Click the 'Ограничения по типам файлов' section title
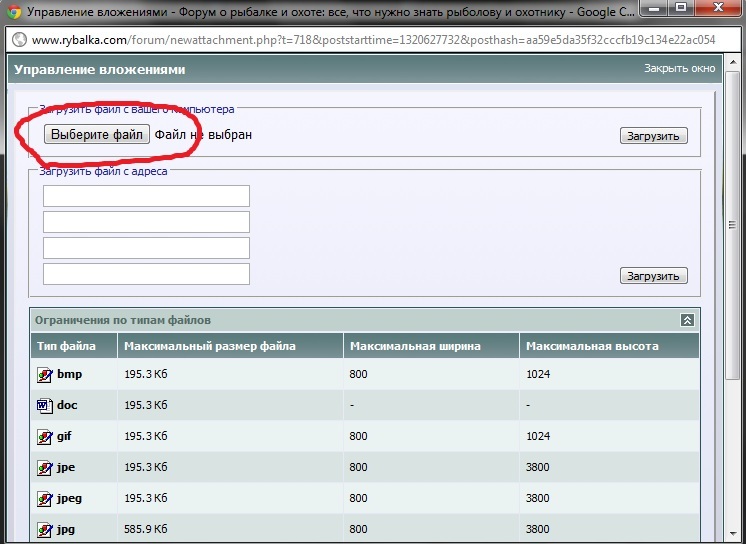746x544 pixels. (123, 320)
